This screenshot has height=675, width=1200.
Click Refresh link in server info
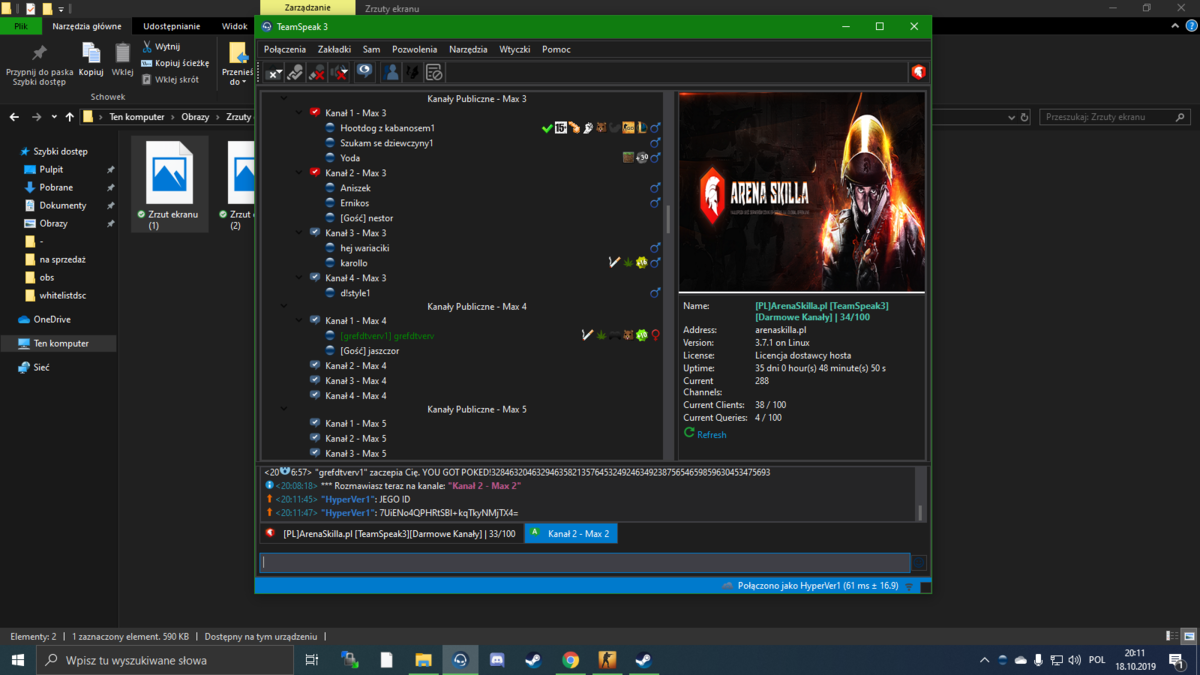pyautogui.click(x=711, y=435)
